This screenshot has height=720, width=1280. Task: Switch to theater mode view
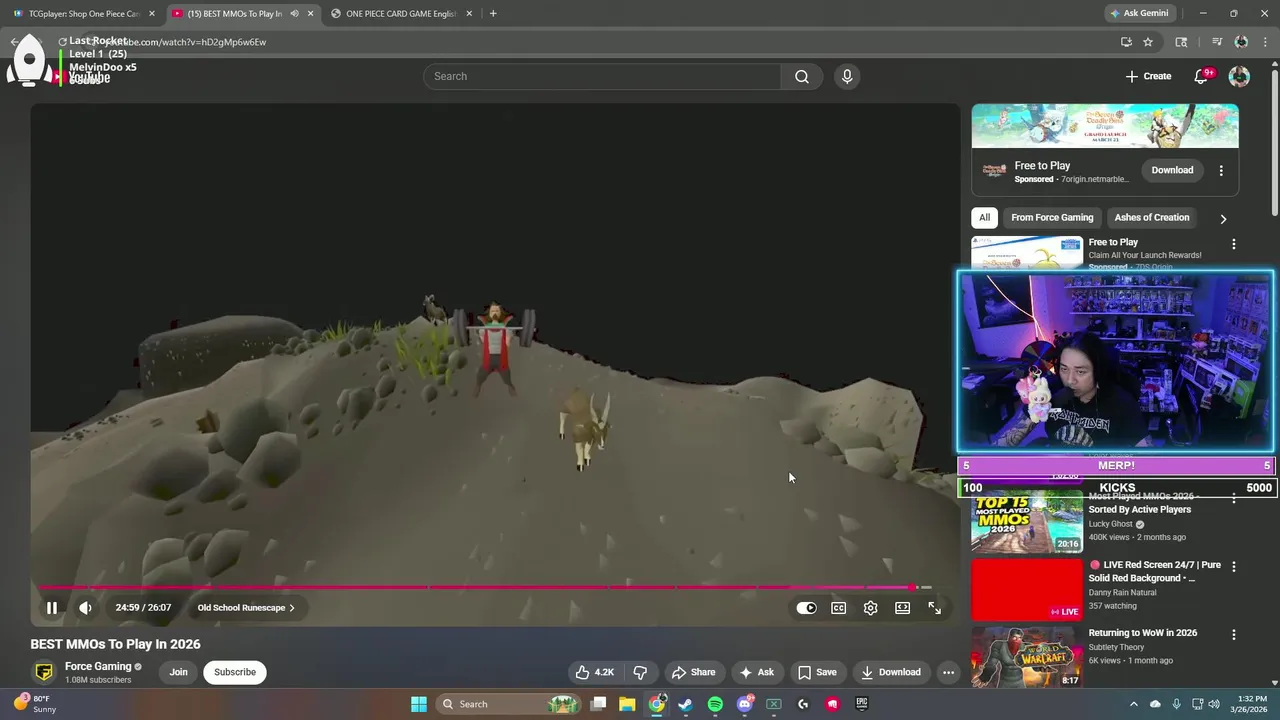[x=903, y=608]
